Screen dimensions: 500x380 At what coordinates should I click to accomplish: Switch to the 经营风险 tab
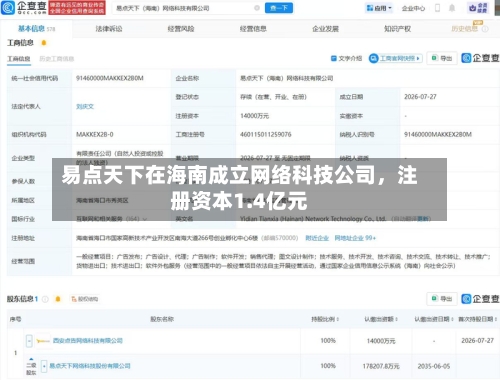(x=181, y=29)
